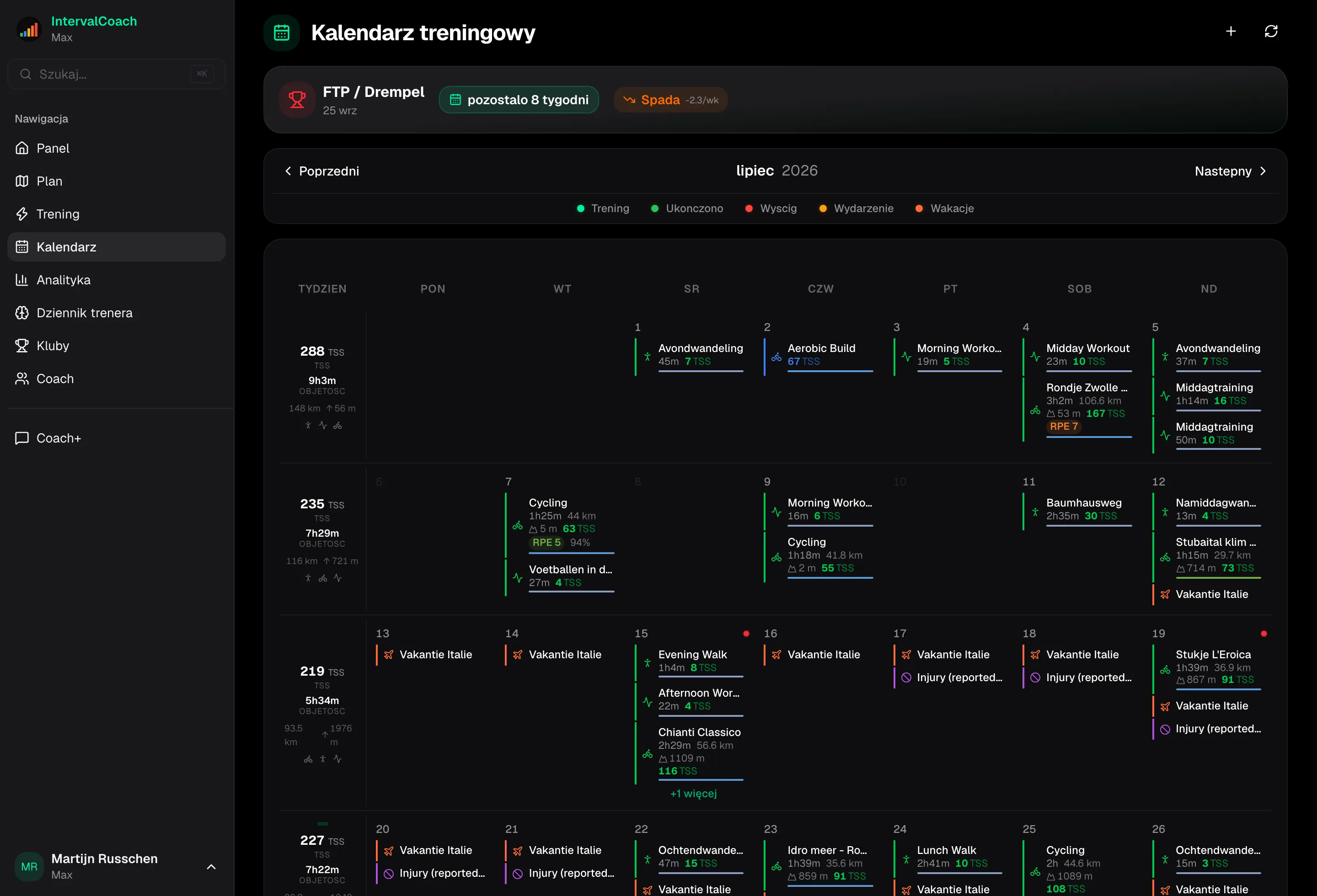Click walking icon of Lunch Walk
This screenshot has height=896, width=1317.
coord(906,860)
